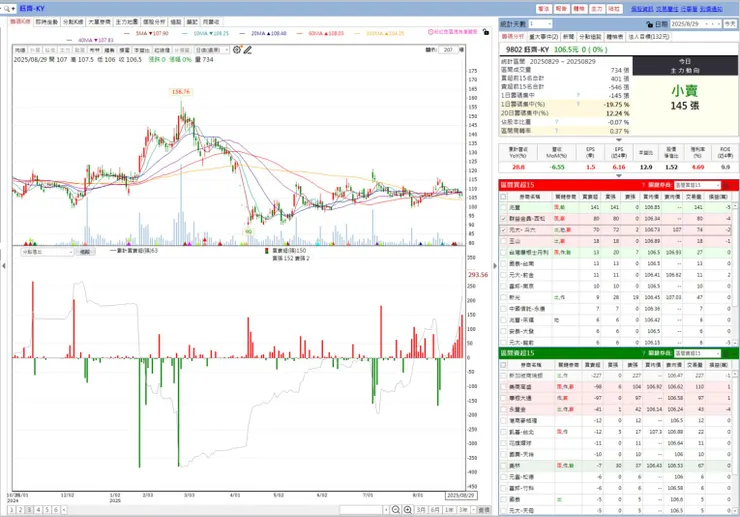Click the 207 field next to 顯示
This screenshot has width=740, height=517.
(x=448, y=50)
